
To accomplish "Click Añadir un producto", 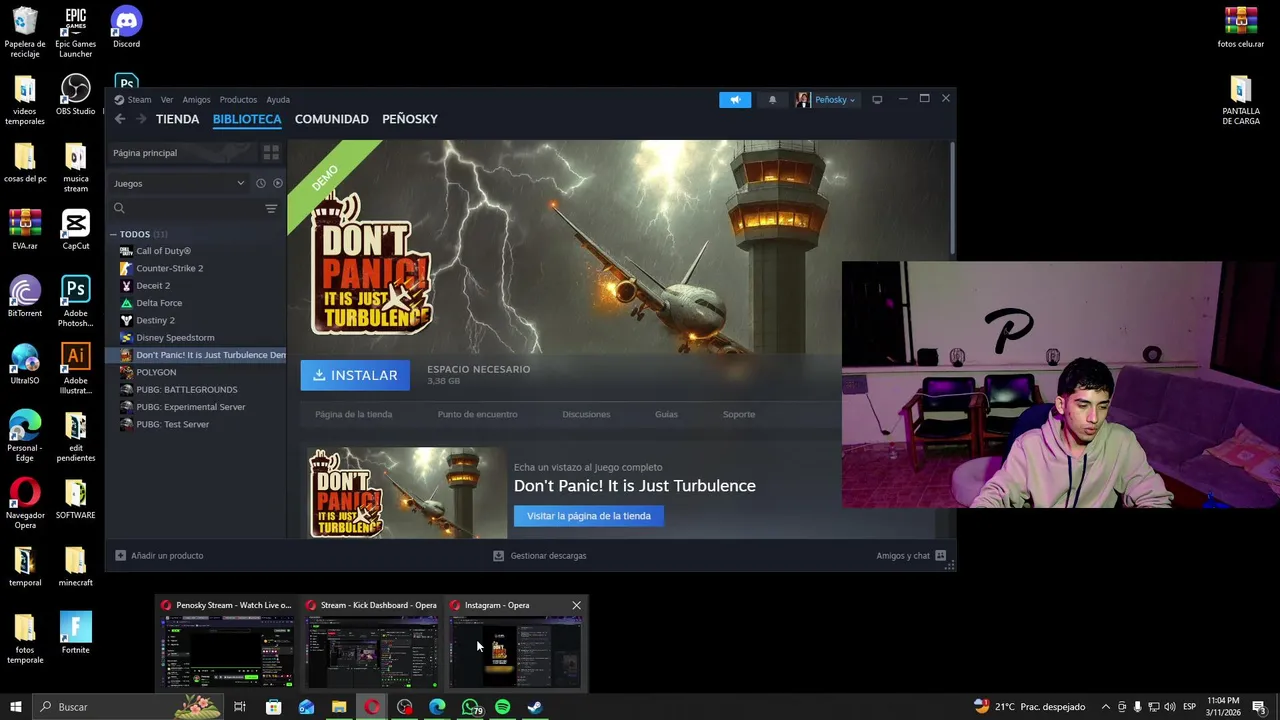I will pyautogui.click(x=159, y=555).
